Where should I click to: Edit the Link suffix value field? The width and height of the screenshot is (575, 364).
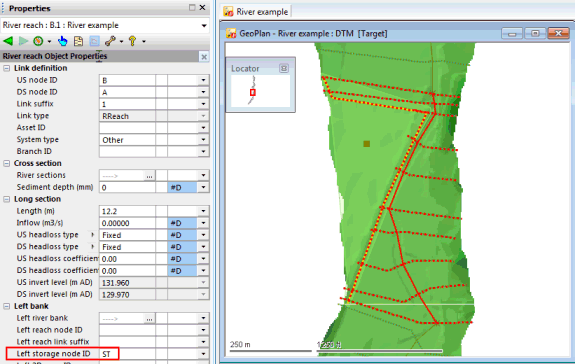127,104
